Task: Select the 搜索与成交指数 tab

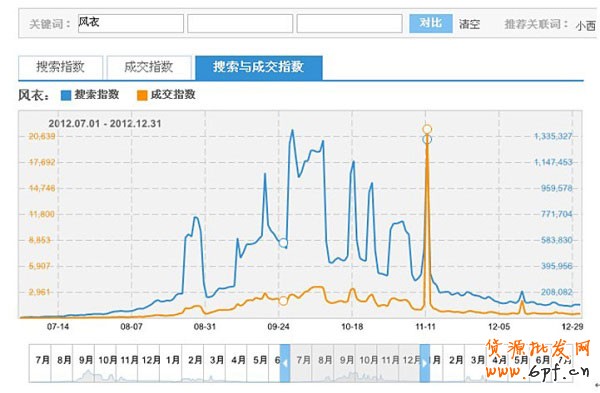Action: [x=259, y=67]
